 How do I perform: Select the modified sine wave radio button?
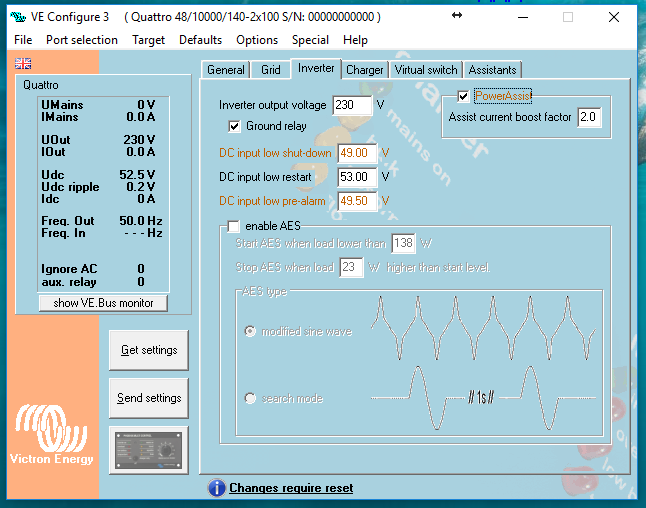[250, 331]
